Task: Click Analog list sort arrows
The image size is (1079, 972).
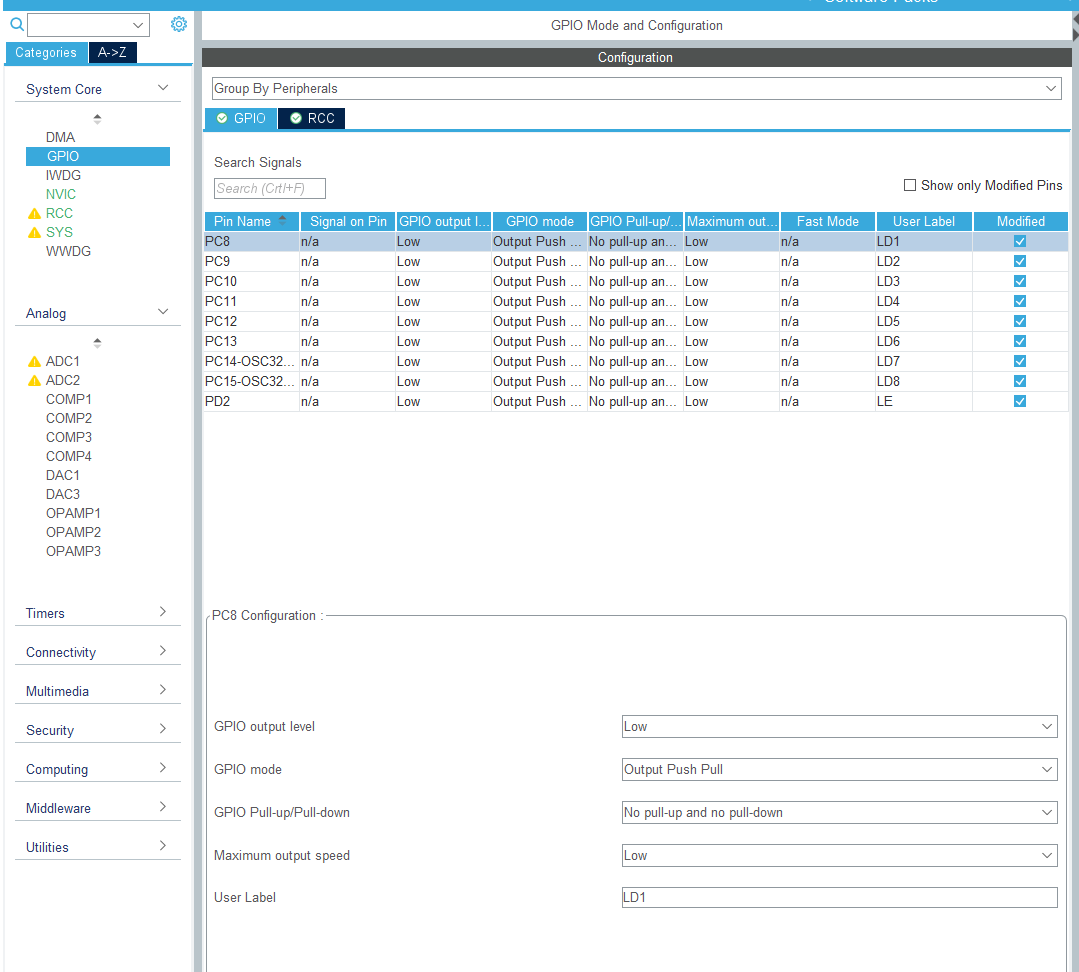Action: tap(98, 343)
